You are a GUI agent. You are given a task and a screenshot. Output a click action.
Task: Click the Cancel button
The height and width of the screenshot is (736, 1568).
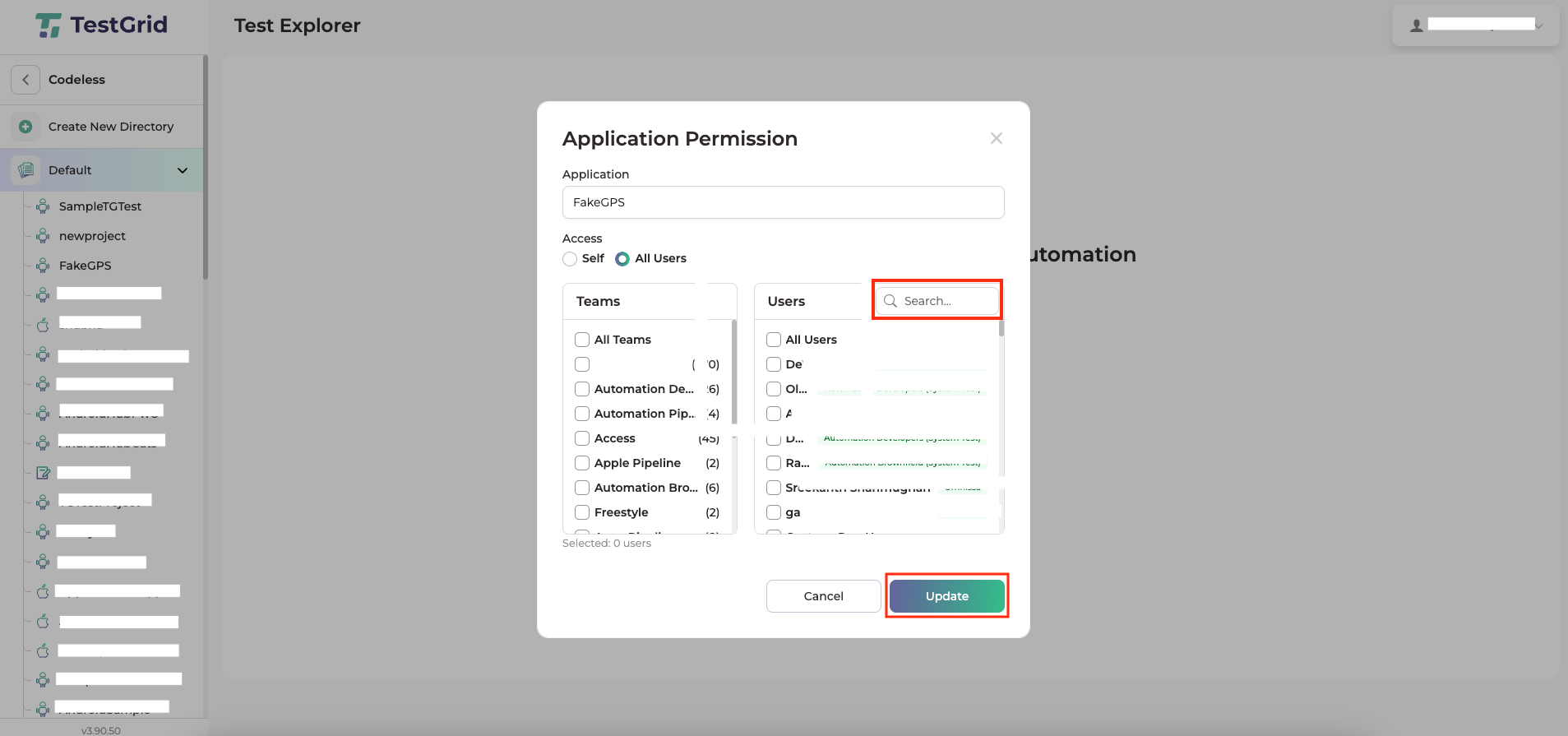823,596
